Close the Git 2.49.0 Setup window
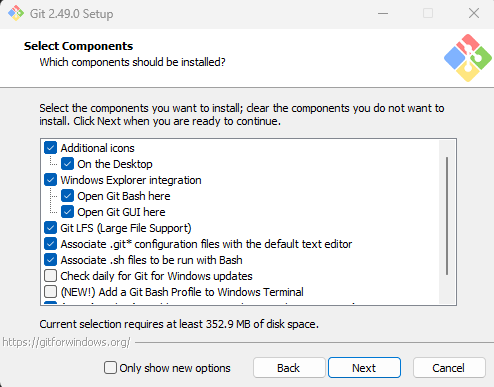 pos(474,13)
